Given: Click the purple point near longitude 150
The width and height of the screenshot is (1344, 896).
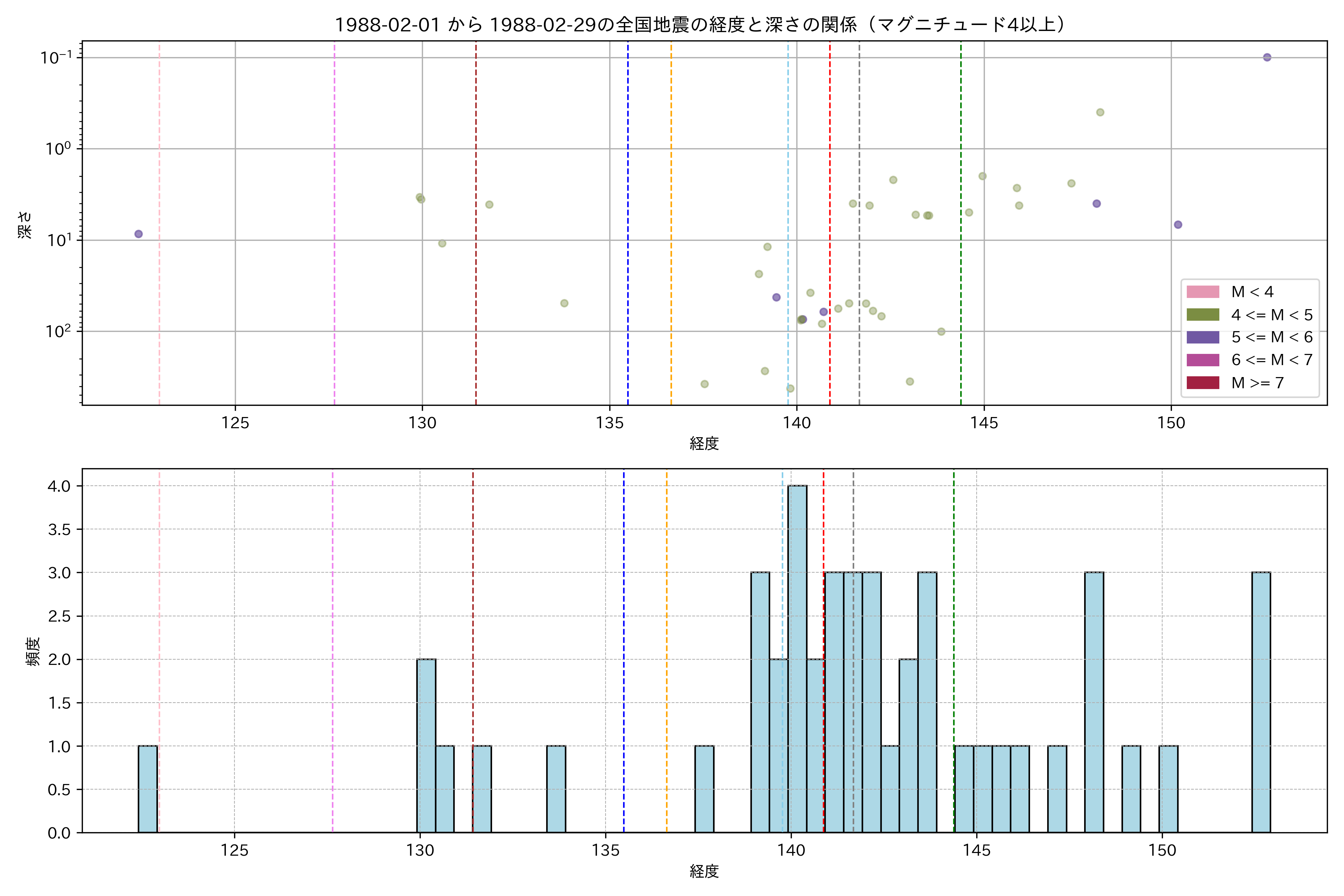Looking at the screenshot, I should click(x=1178, y=225).
